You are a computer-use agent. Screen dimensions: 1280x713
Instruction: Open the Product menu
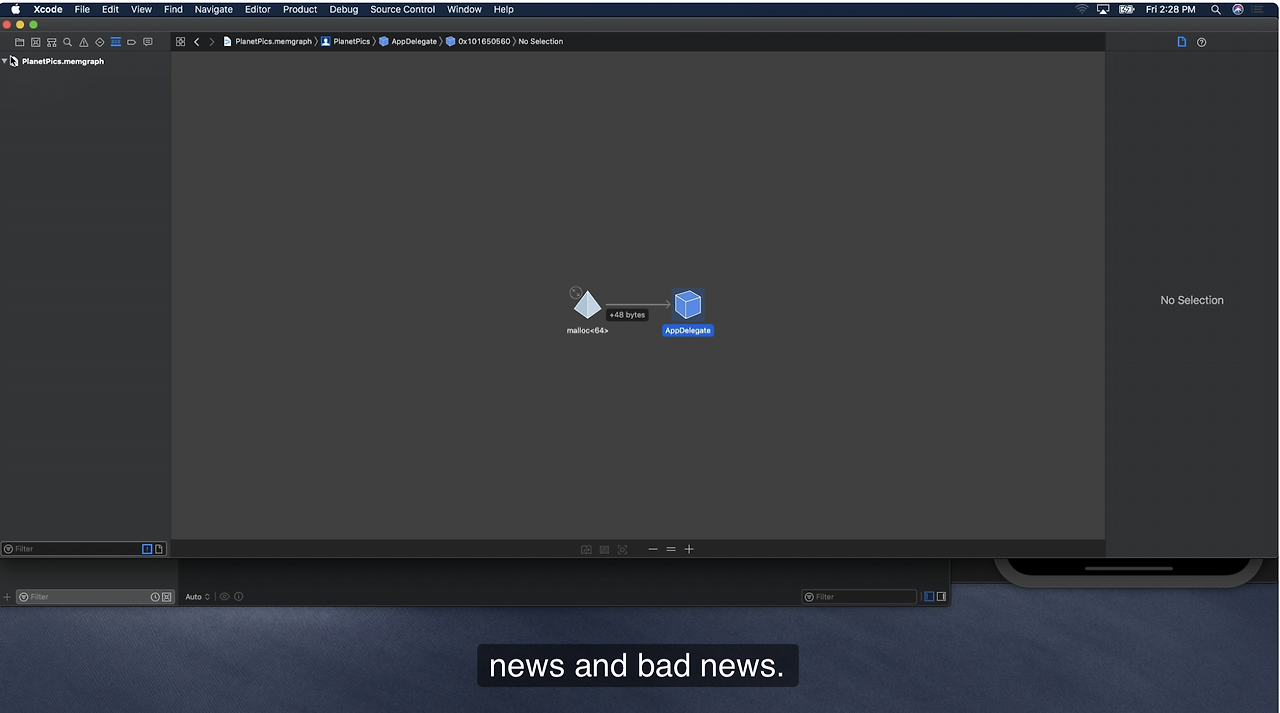(x=300, y=9)
